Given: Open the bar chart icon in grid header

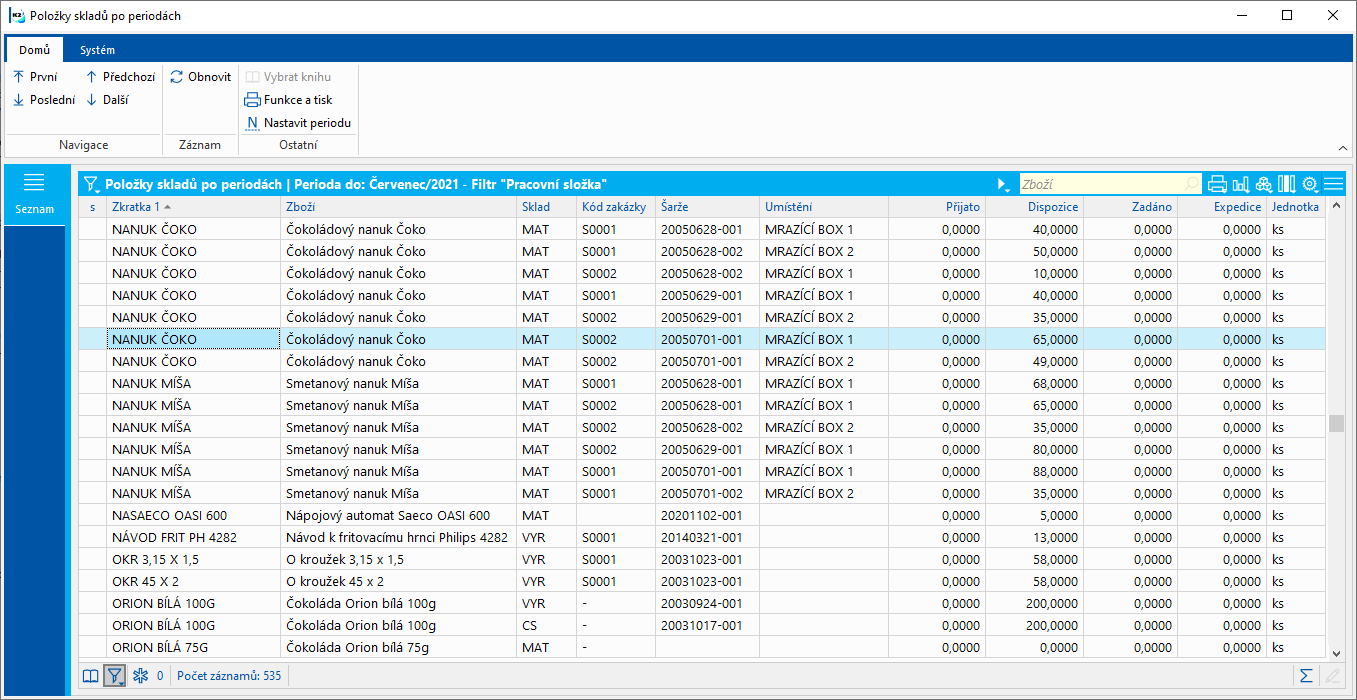Looking at the screenshot, I should point(1241,184).
